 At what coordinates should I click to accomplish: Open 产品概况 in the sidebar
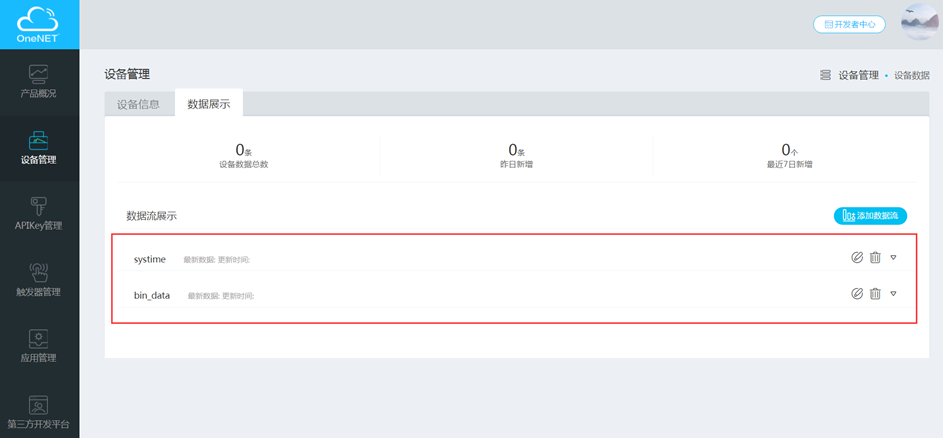(39, 81)
